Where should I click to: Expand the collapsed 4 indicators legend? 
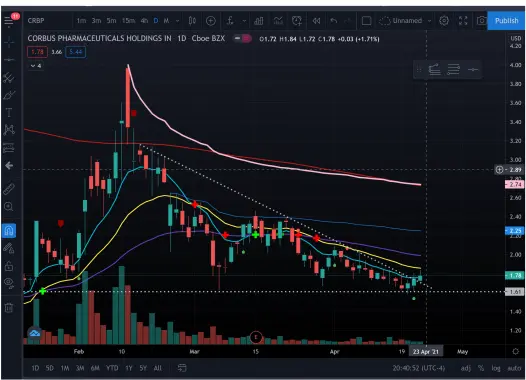click(36, 66)
